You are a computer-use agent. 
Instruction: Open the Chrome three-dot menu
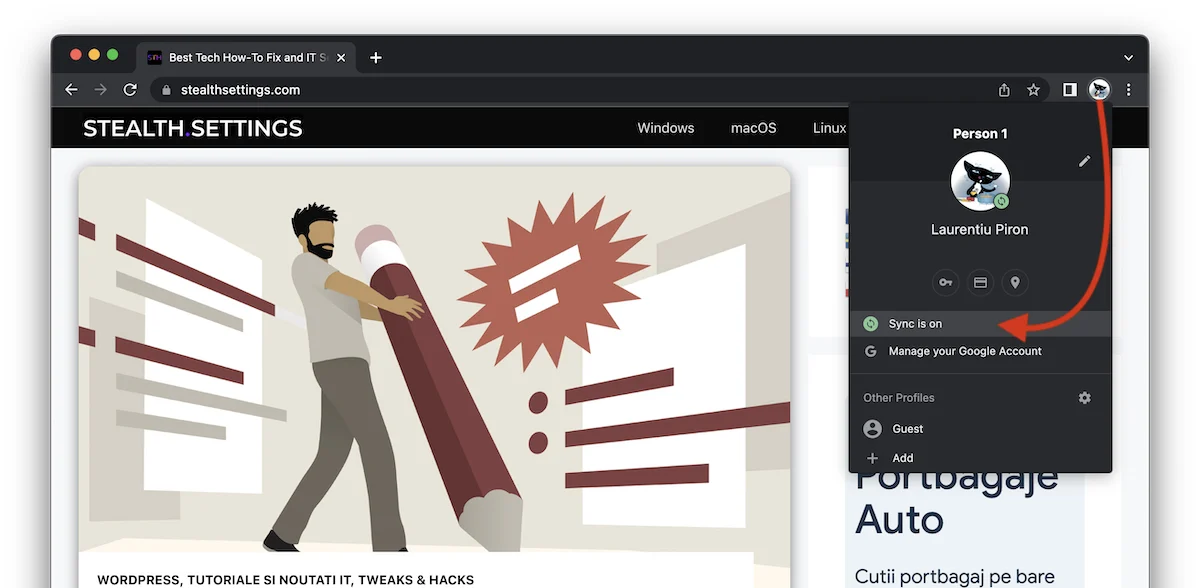pyautogui.click(x=1129, y=90)
